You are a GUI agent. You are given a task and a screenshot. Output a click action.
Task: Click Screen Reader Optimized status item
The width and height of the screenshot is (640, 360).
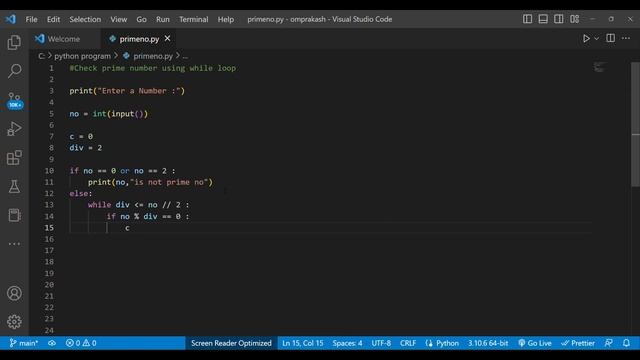(x=231, y=343)
